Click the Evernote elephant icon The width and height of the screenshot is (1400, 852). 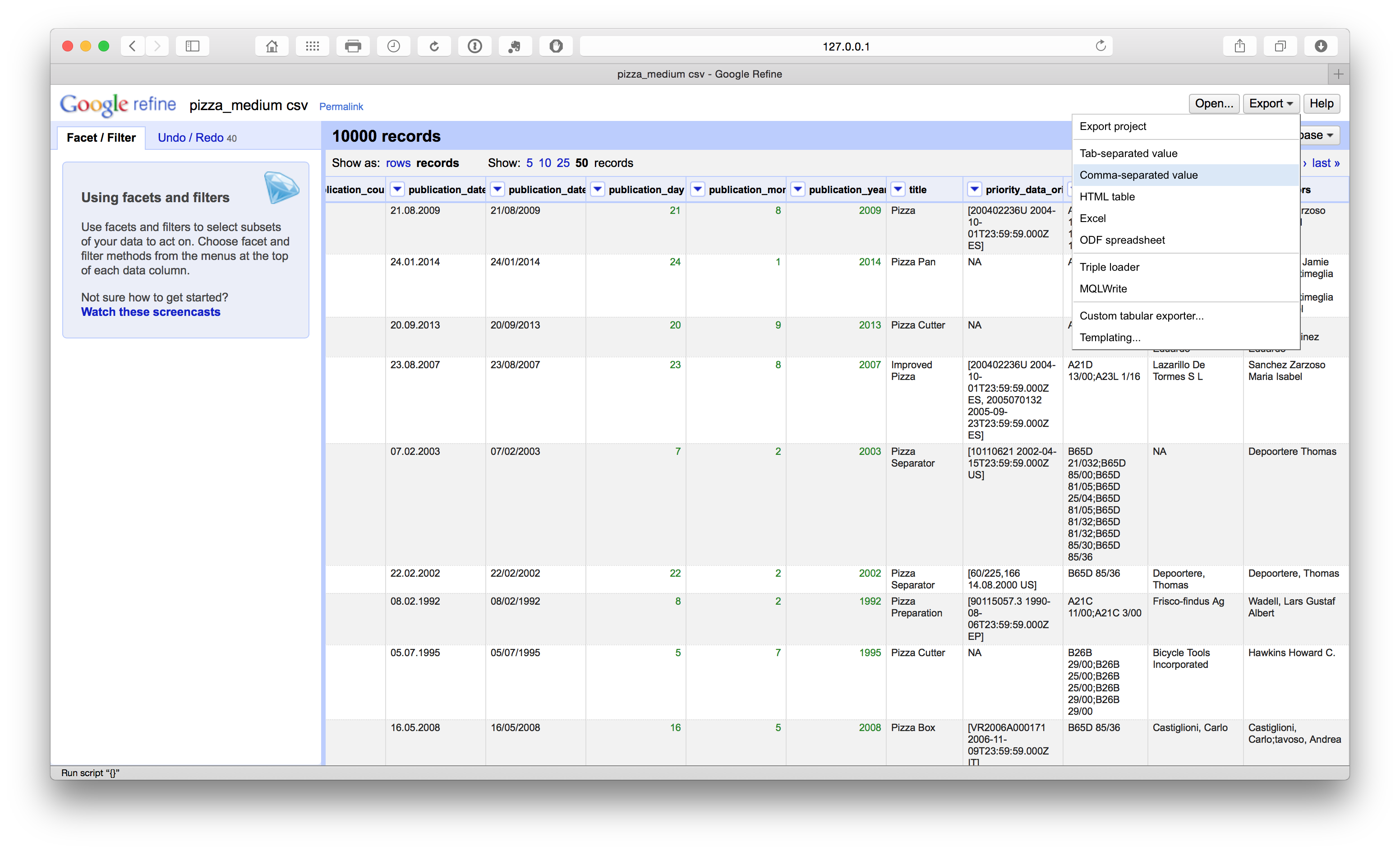click(515, 46)
